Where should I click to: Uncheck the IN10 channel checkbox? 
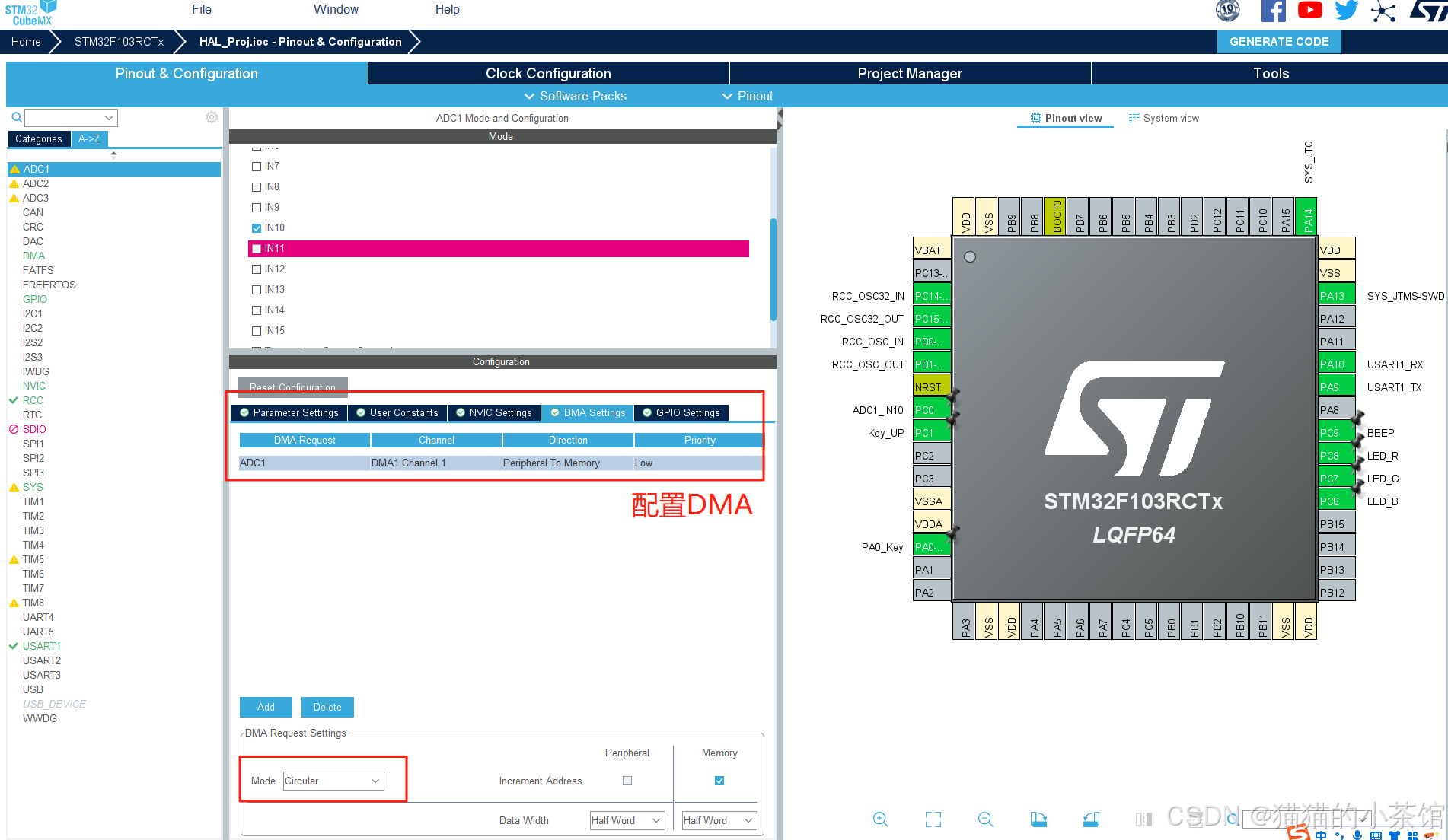257,228
